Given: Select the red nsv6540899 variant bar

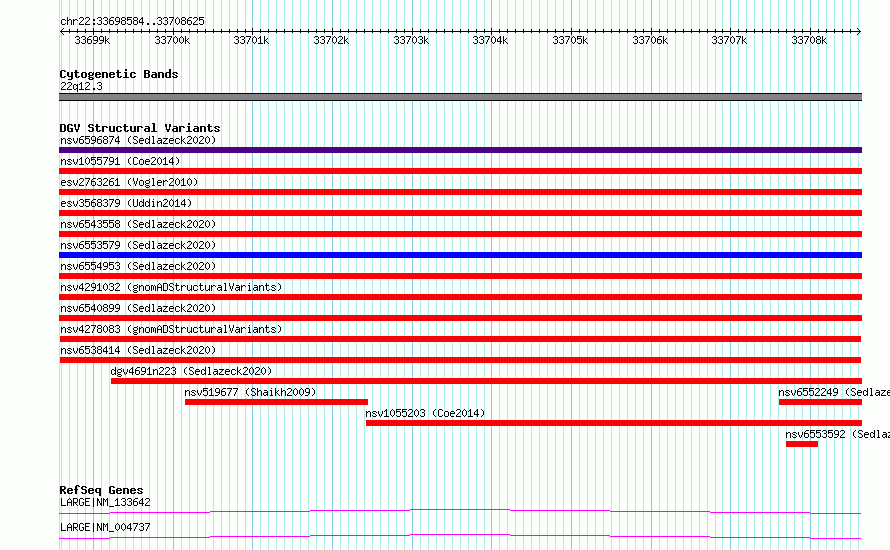Looking at the screenshot, I should tap(460, 318).
